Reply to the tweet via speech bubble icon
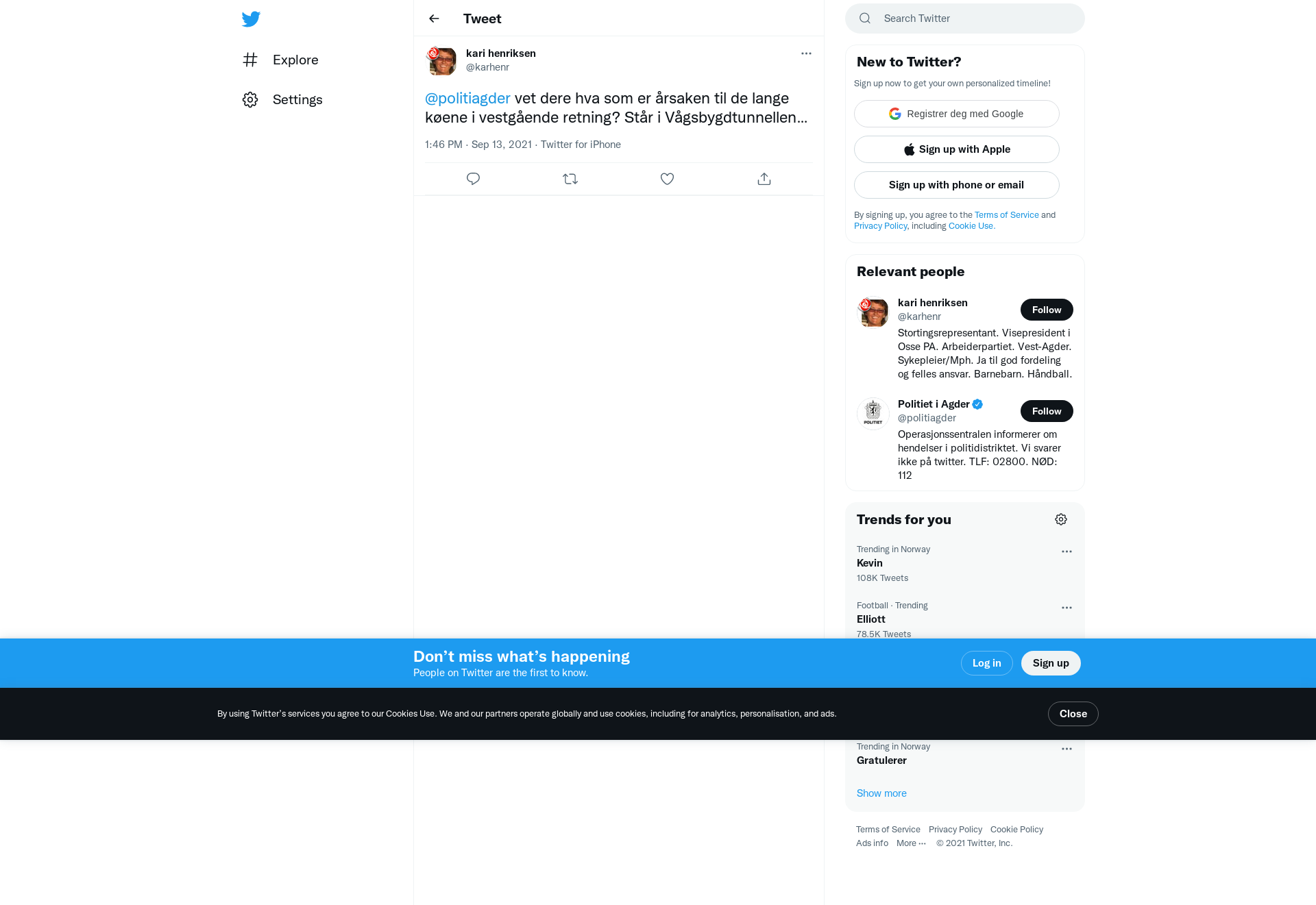Screen dimensions: 1316x905 pyautogui.click(x=473, y=179)
